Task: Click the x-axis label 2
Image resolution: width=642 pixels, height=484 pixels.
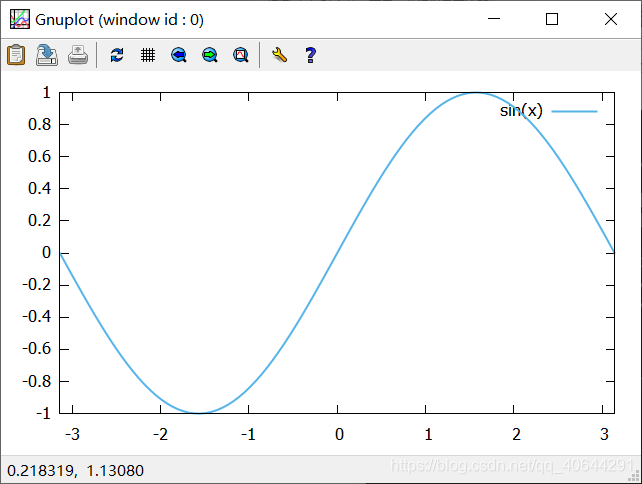Action: 516,434
